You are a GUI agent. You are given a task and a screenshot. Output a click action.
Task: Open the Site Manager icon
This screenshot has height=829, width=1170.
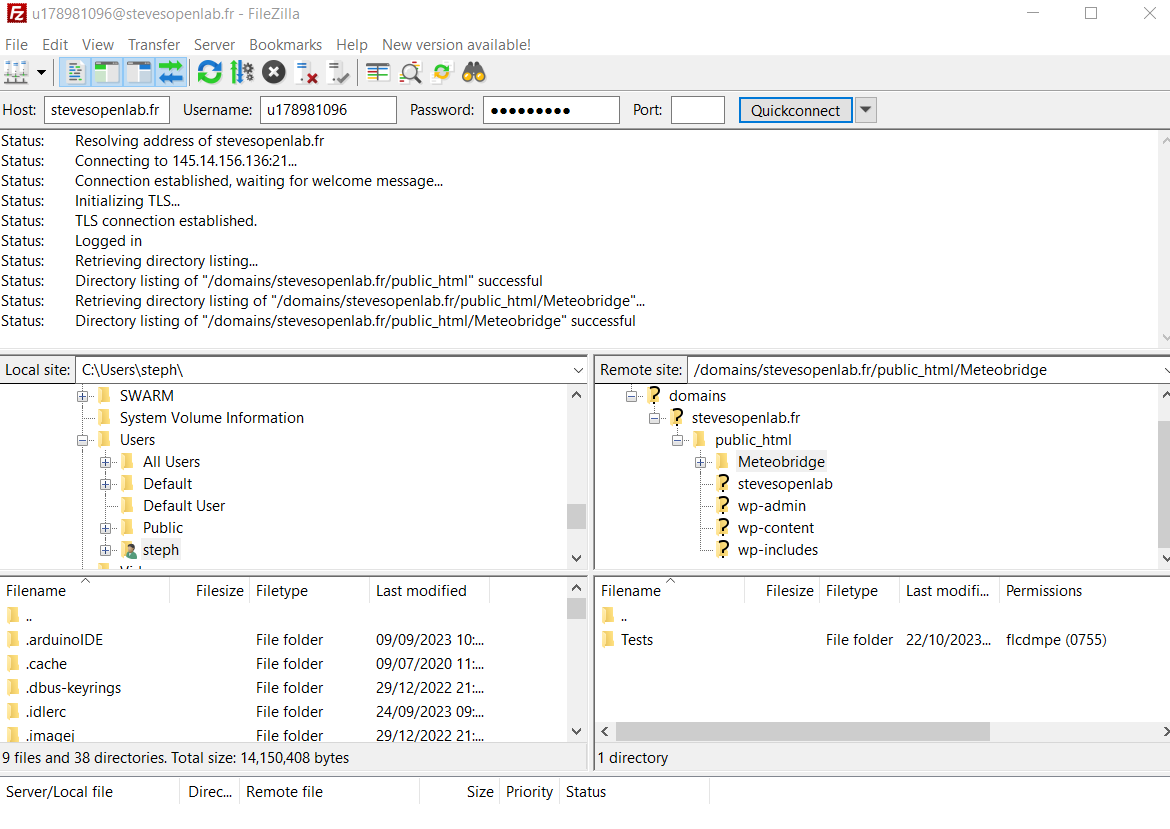point(16,72)
